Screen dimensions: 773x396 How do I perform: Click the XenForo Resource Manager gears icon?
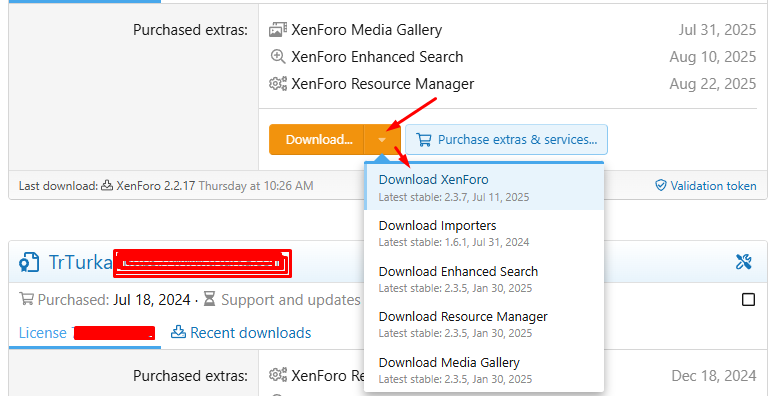tap(278, 84)
